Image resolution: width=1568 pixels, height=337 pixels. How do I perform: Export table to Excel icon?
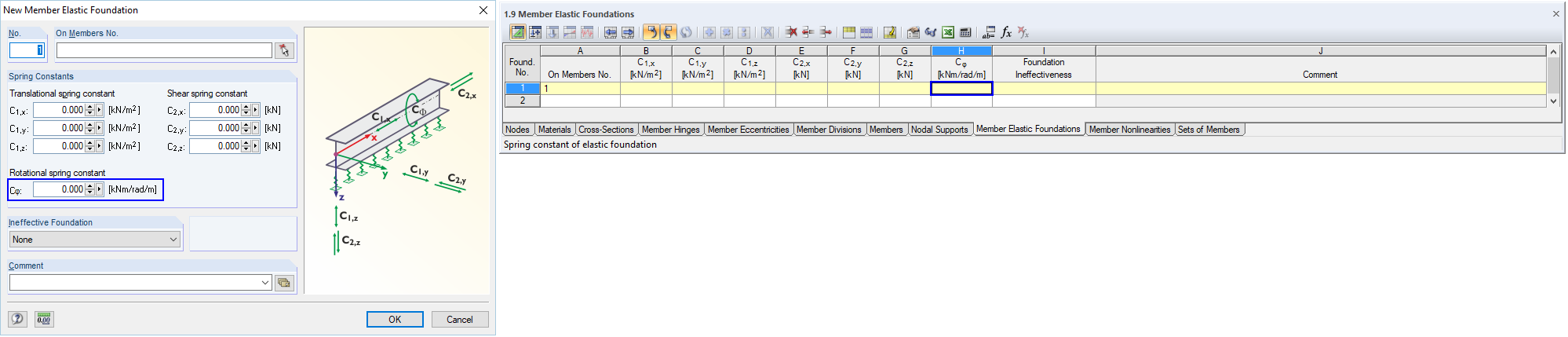click(x=948, y=32)
